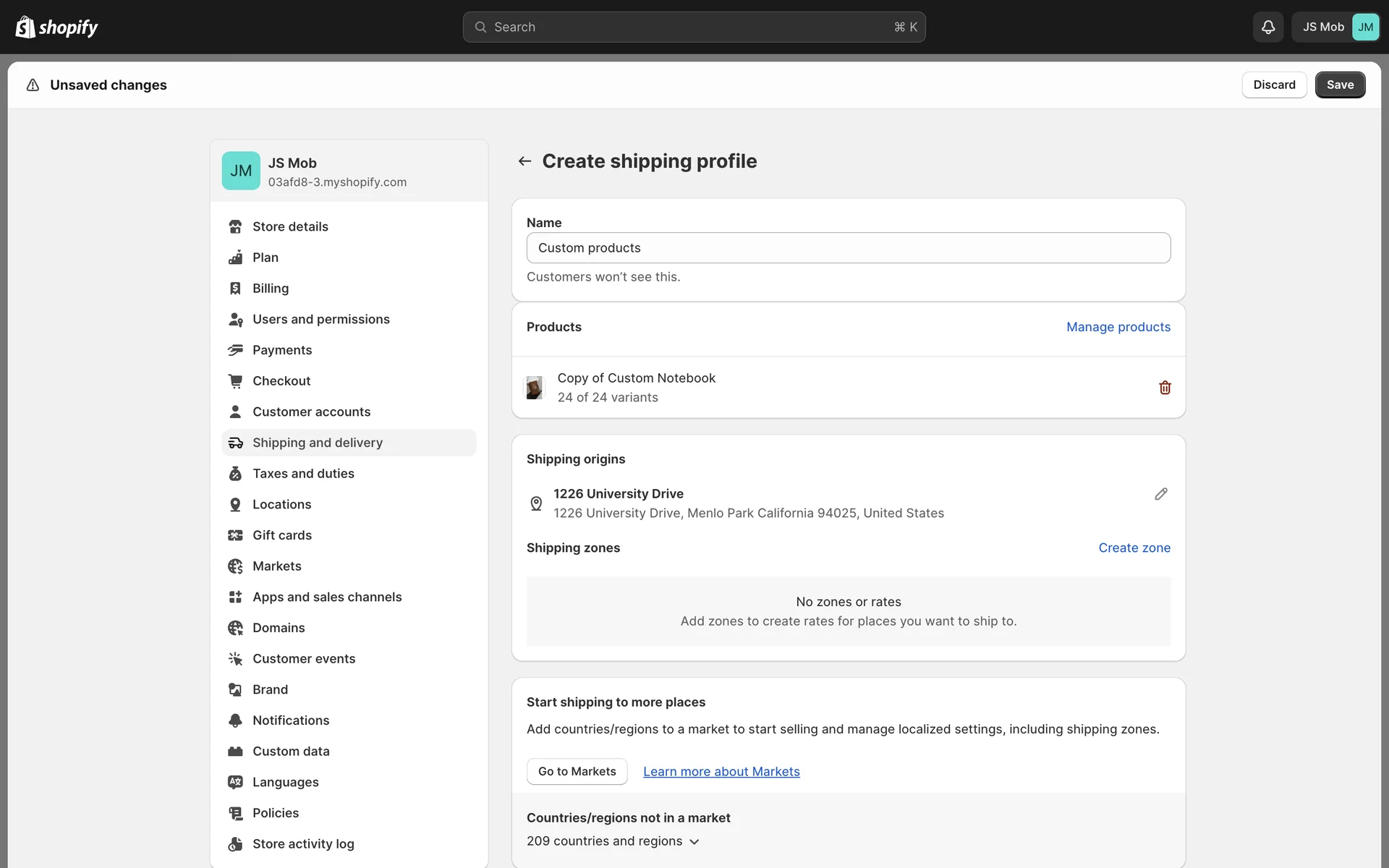This screenshot has width=1389, height=868.
Task: Click the Manage products link
Action: pos(1118,327)
